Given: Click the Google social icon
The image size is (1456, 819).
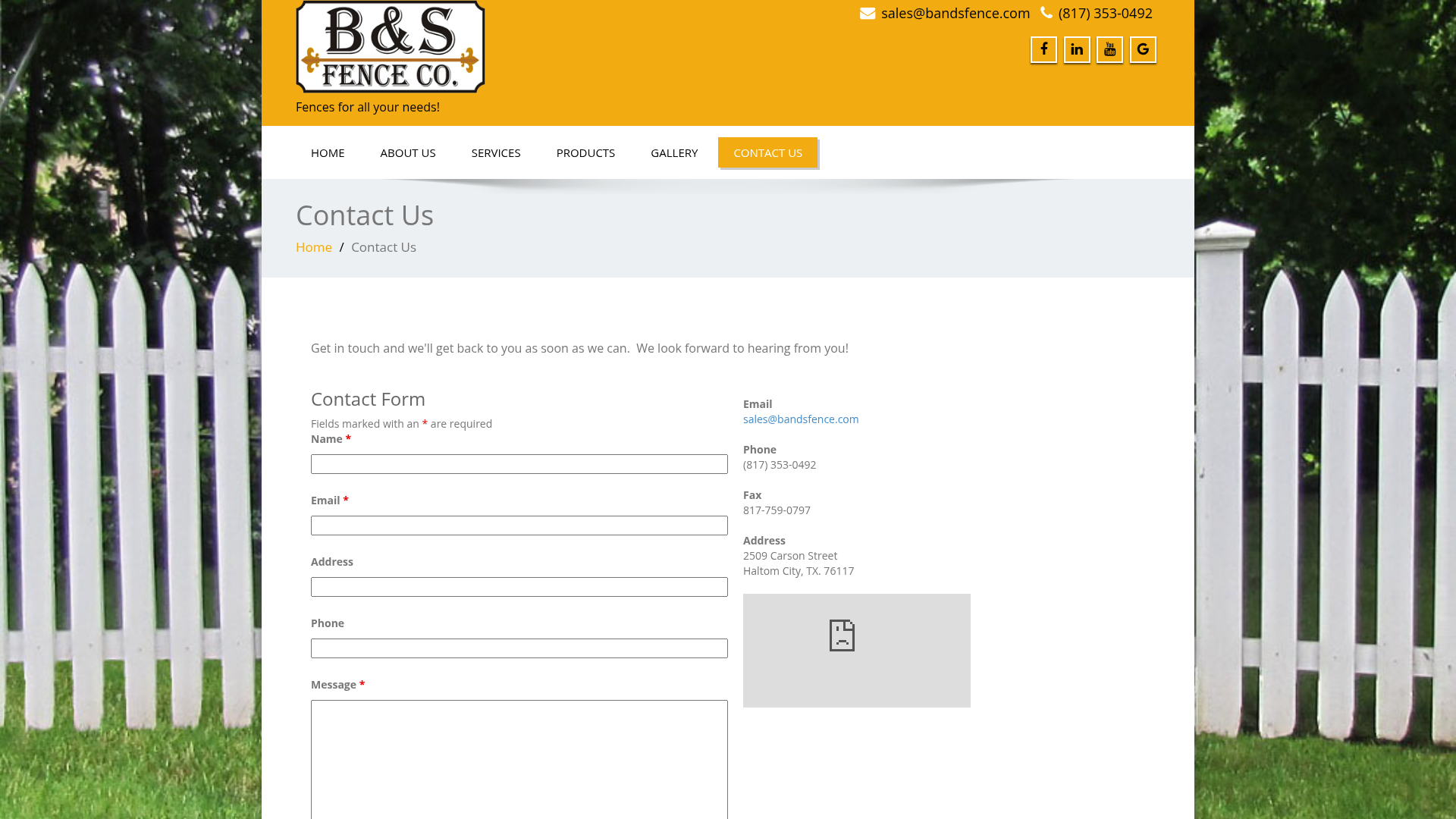Looking at the screenshot, I should [x=1143, y=49].
